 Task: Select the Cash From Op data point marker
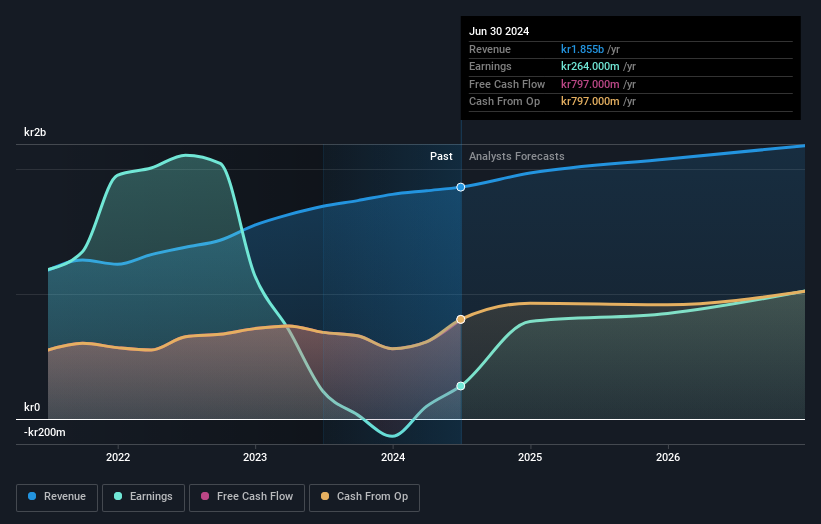pos(461,319)
